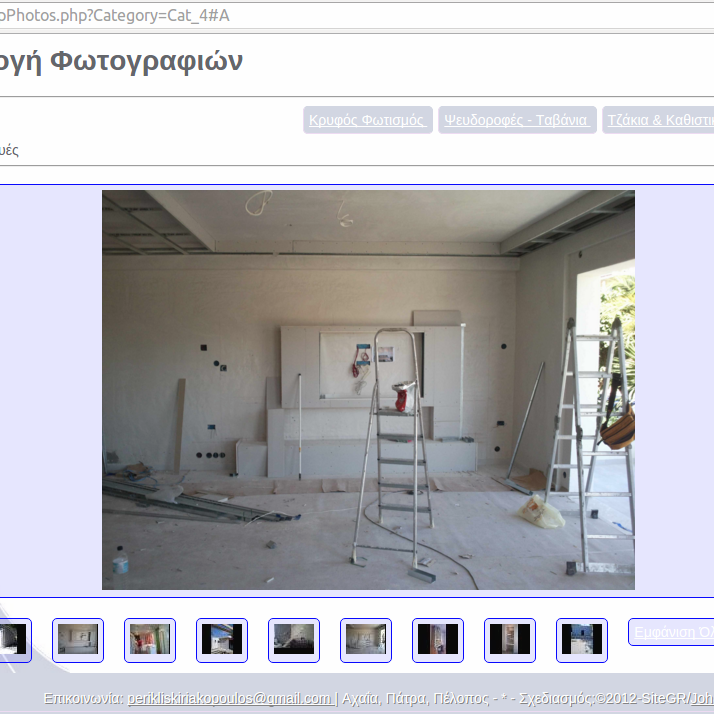Click the perikliskiriakopoulos@gmail.com email link
Image resolution: width=714 pixels, height=714 pixels.
point(231,699)
